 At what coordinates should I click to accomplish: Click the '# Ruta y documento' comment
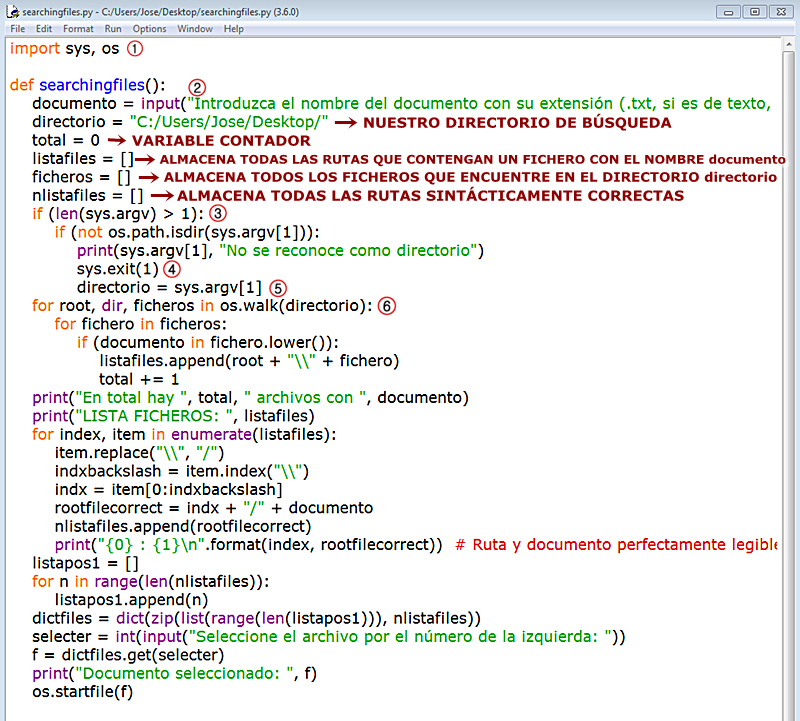coord(616,544)
